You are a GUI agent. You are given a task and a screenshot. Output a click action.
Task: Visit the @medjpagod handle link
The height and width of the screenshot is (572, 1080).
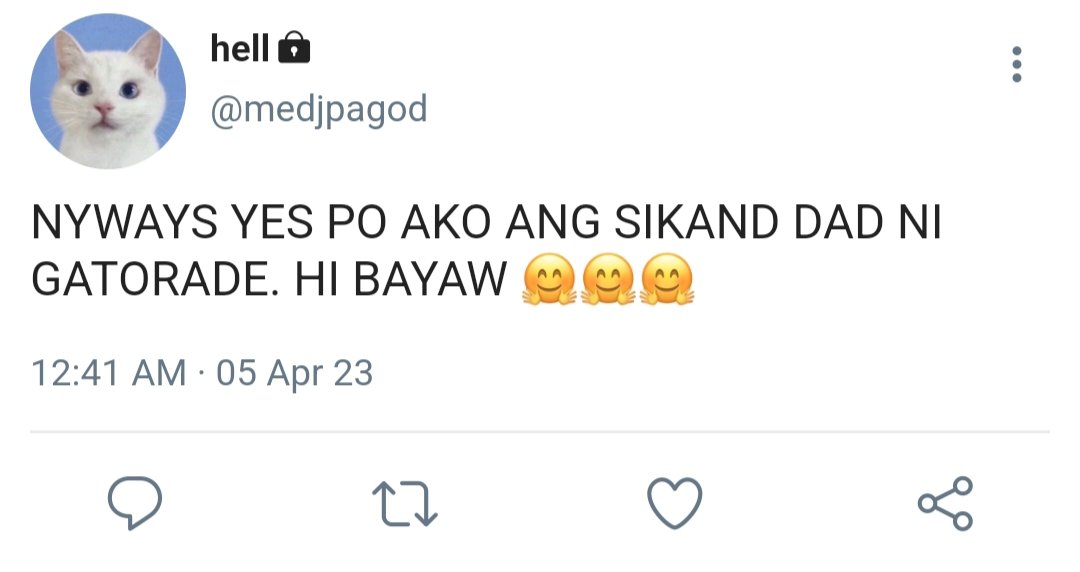point(319,110)
